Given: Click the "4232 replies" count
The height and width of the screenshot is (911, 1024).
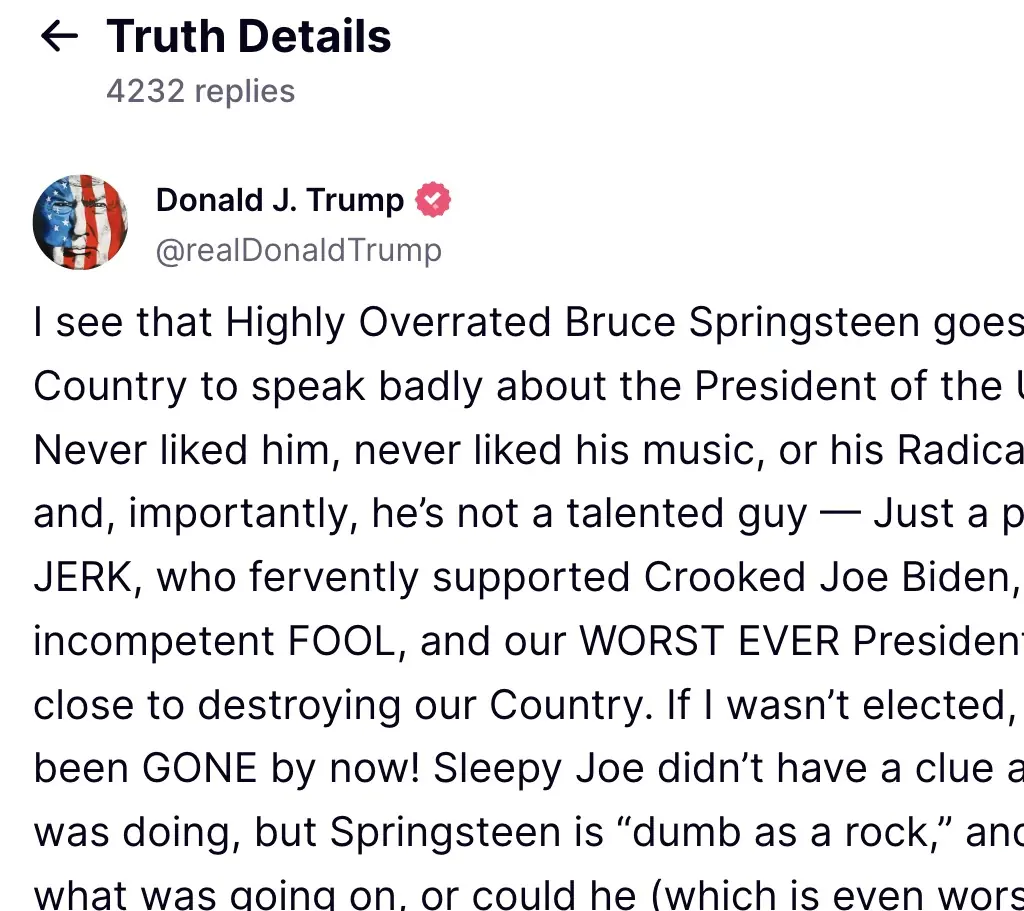Looking at the screenshot, I should pos(200,91).
